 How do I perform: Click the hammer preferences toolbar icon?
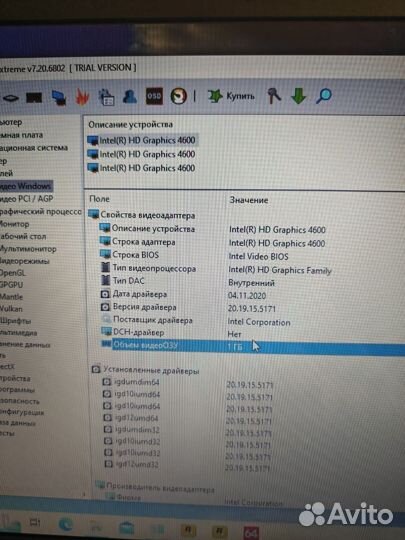click(274, 96)
